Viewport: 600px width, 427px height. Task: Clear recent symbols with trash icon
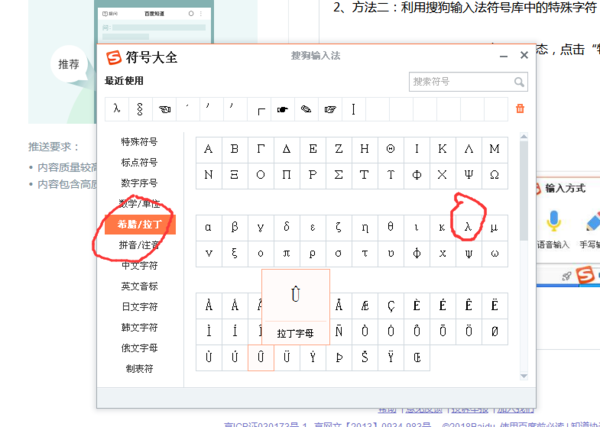[520, 109]
